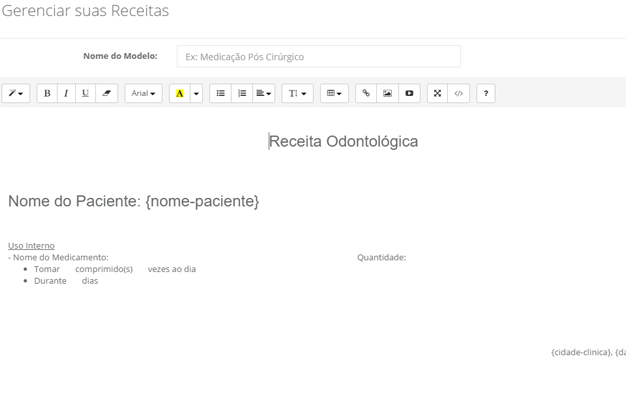Open the line height dropdown
Viewport: 626px width, 411px height.
click(298, 93)
